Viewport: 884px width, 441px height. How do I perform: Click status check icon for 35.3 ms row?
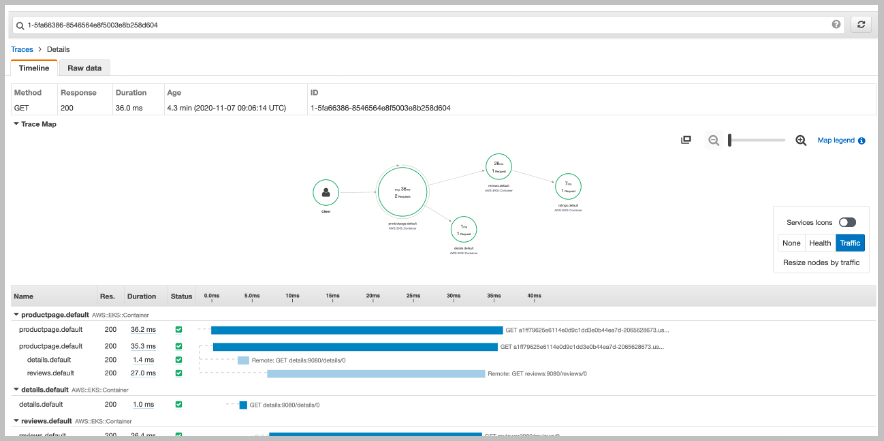coord(179,346)
